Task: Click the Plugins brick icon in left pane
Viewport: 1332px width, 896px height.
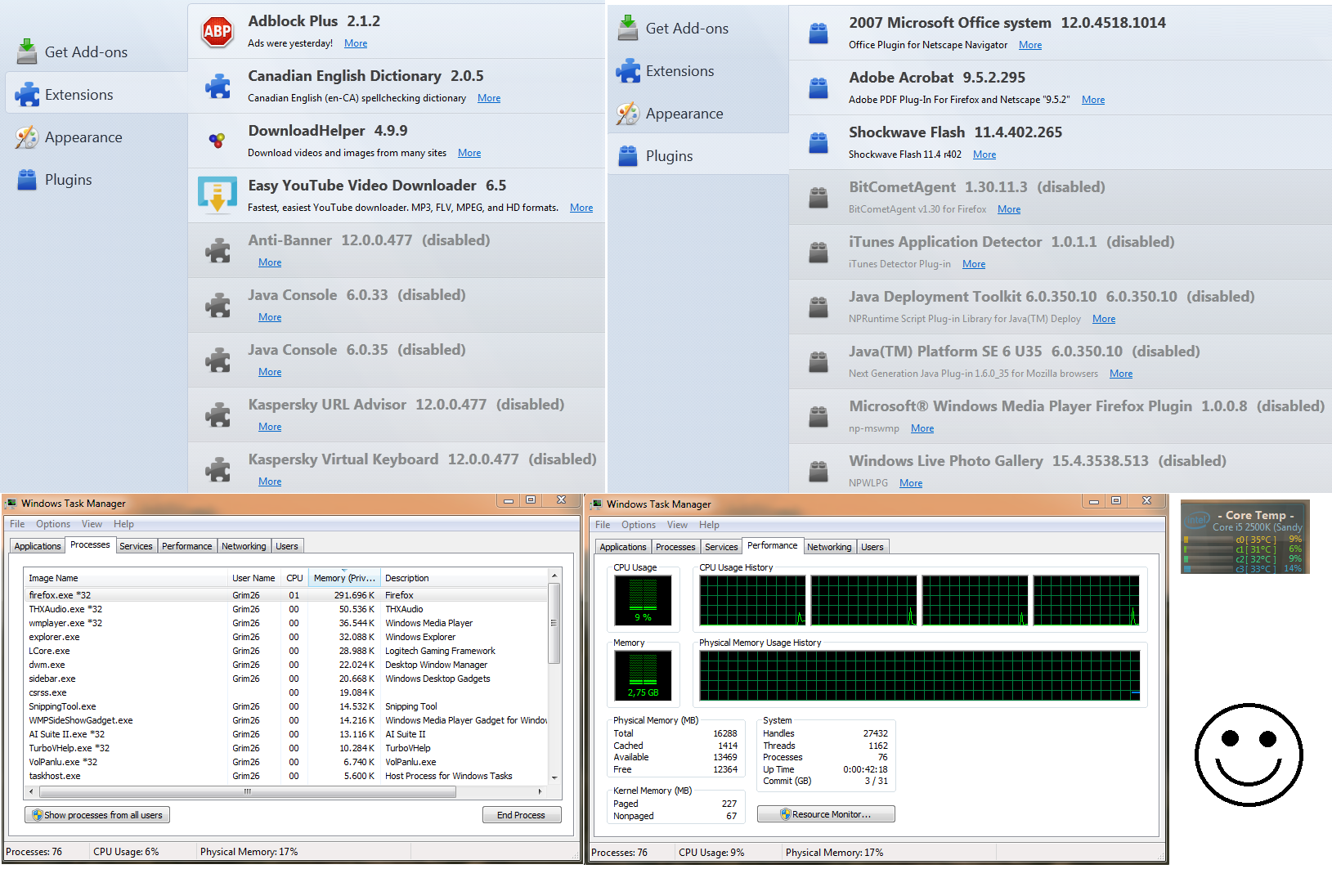Action: point(27,179)
